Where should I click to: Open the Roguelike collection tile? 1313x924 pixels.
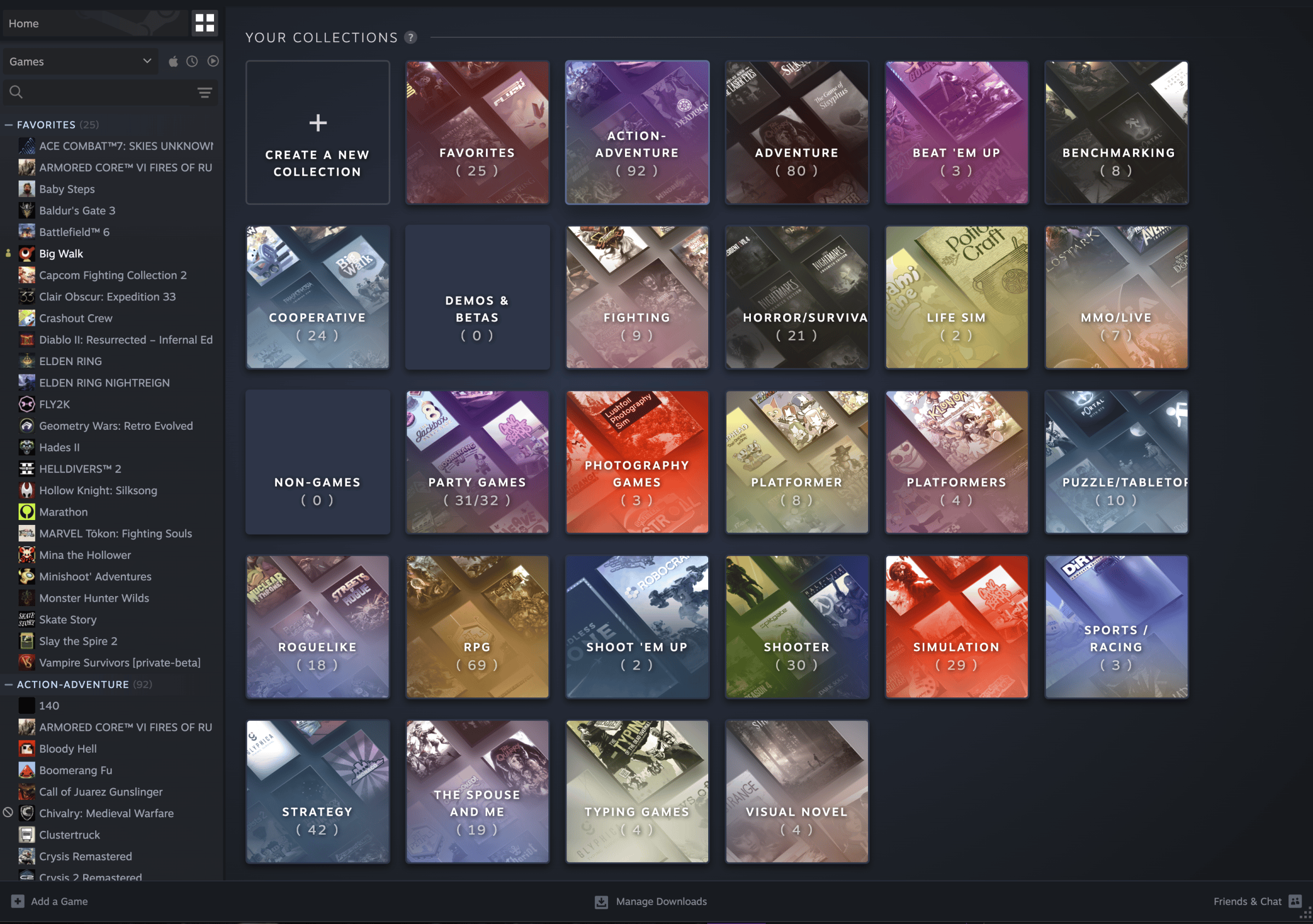coord(317,627)
